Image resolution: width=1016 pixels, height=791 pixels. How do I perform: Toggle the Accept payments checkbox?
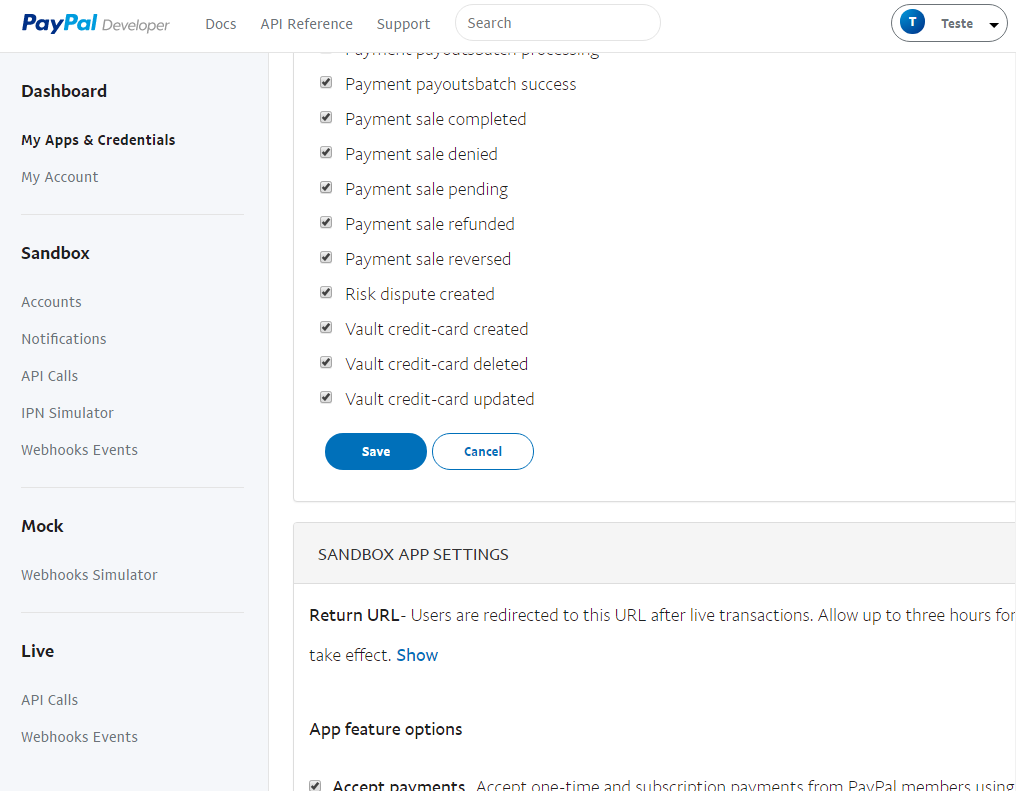point(315,785)
